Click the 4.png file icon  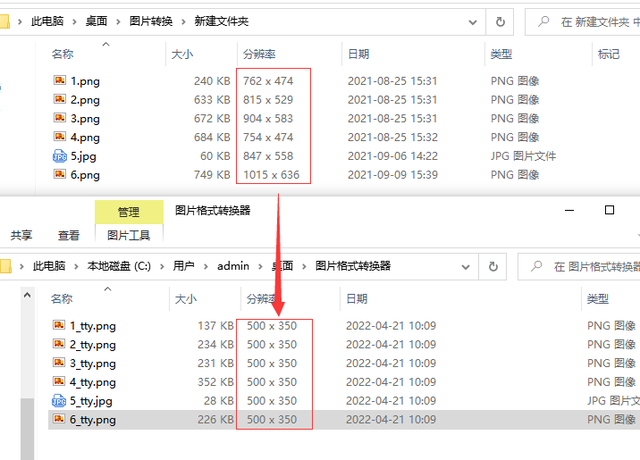click(60, 136)
